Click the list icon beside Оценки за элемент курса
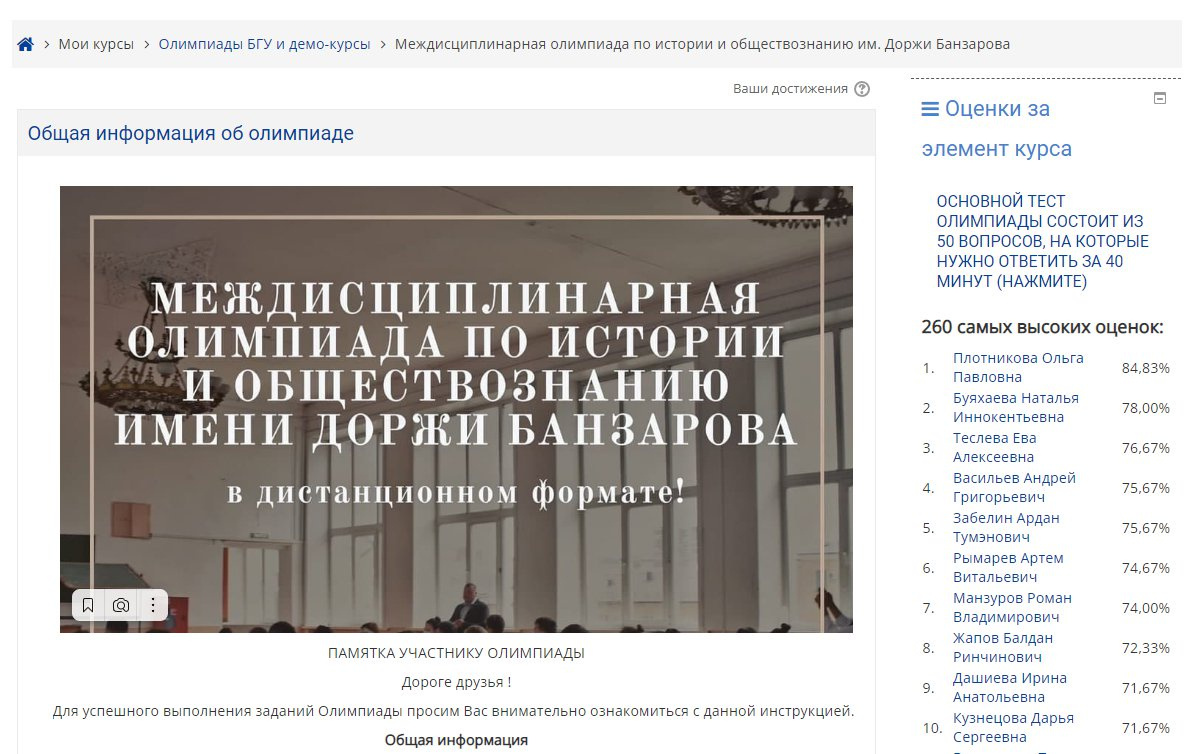The width and height of the screenshot is (1193, 754). (930, 109)
